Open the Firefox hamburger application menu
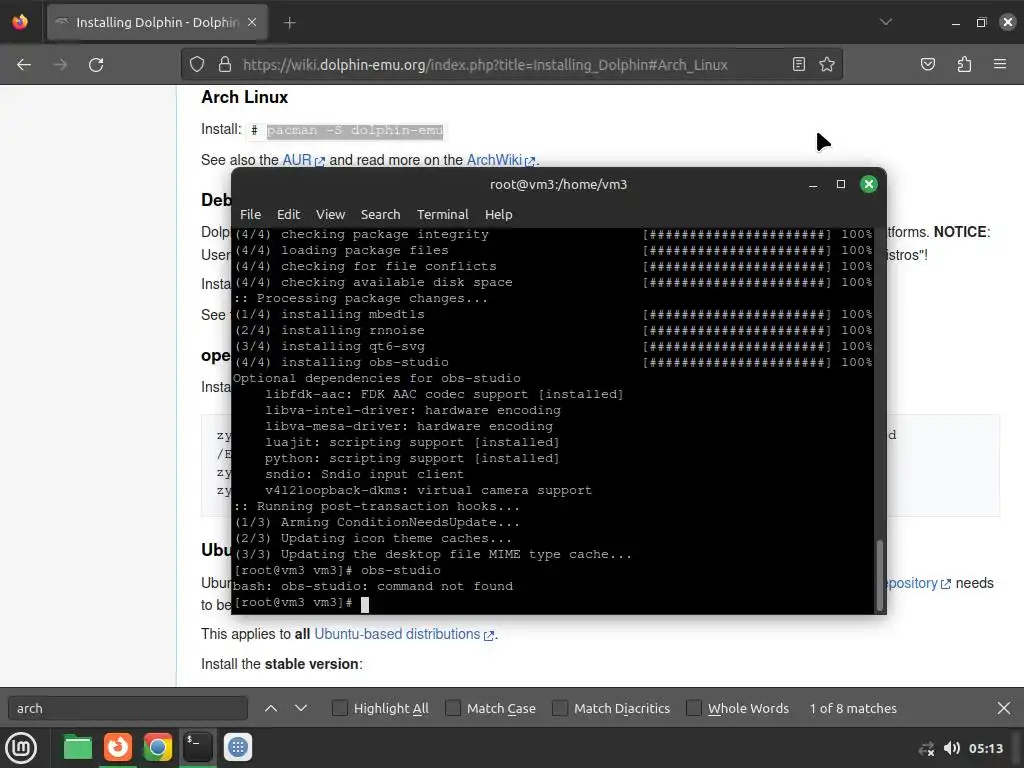 tap(1000, 64)
